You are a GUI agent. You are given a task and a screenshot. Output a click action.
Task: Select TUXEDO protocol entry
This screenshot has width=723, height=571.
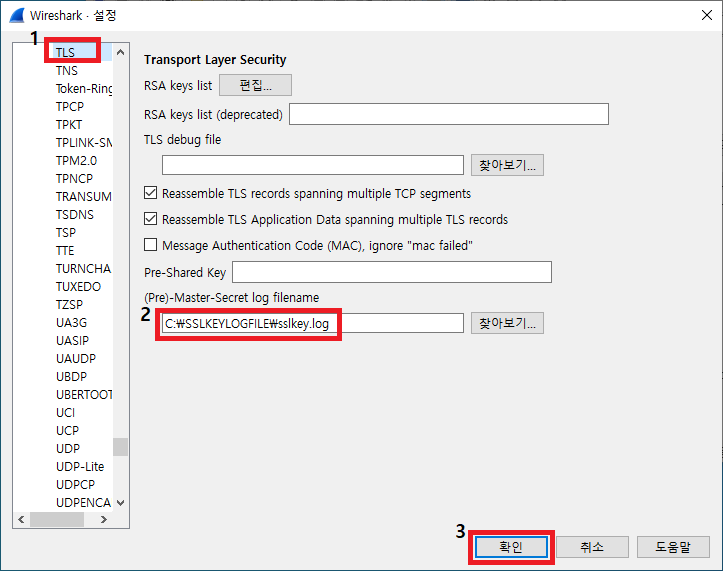(78, 286)
